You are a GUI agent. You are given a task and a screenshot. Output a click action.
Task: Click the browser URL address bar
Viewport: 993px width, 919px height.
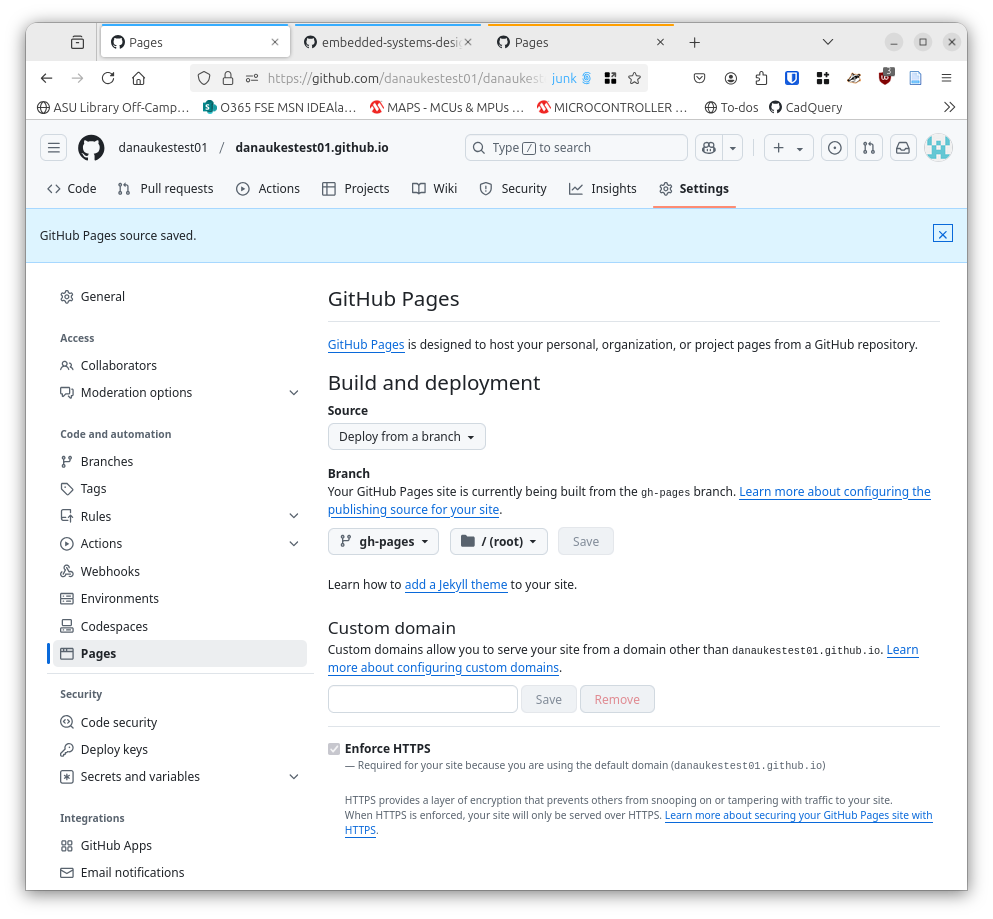click(x=405, y=78)
